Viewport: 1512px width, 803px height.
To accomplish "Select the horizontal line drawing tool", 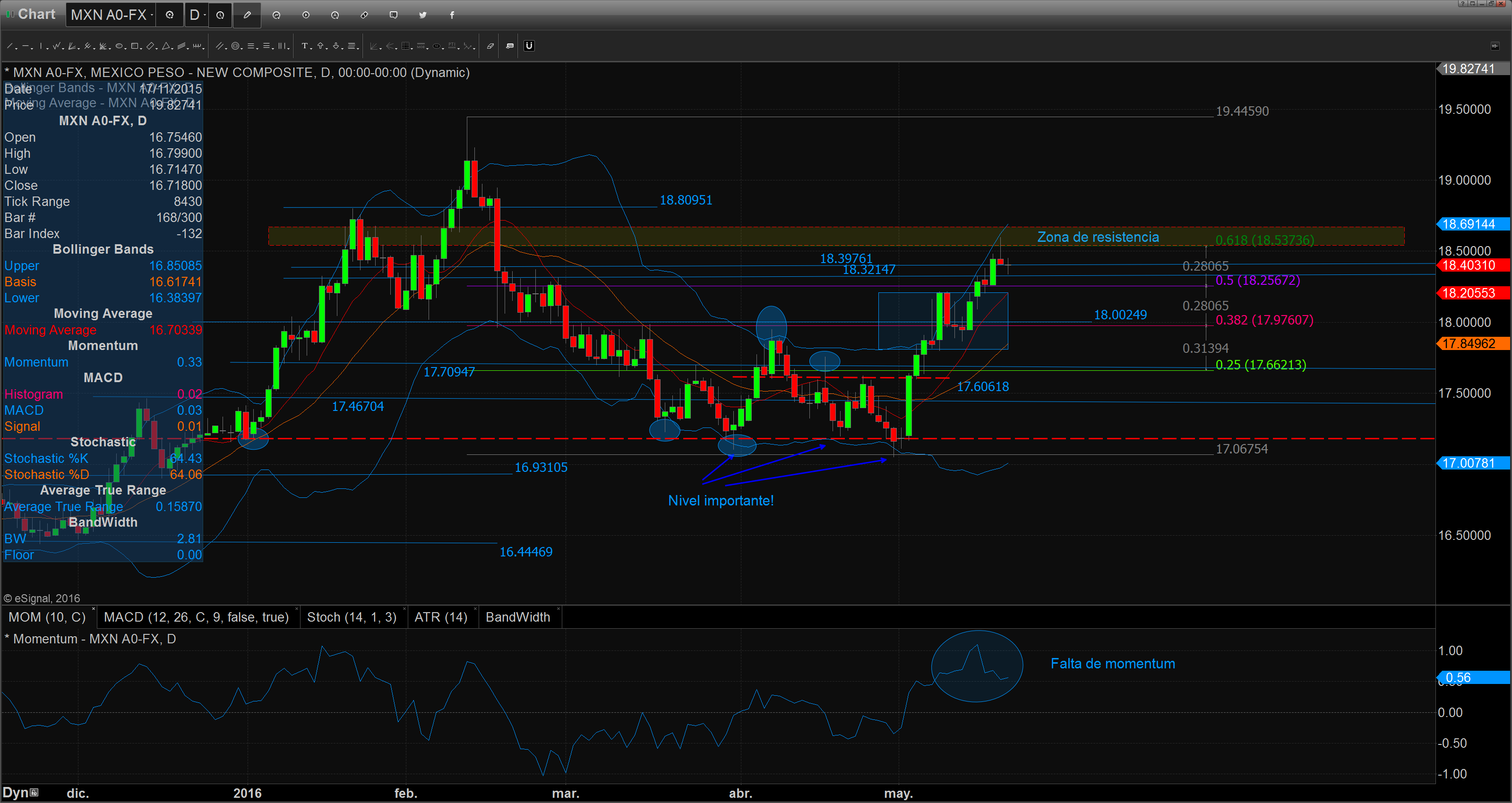I will pos(25,46).
